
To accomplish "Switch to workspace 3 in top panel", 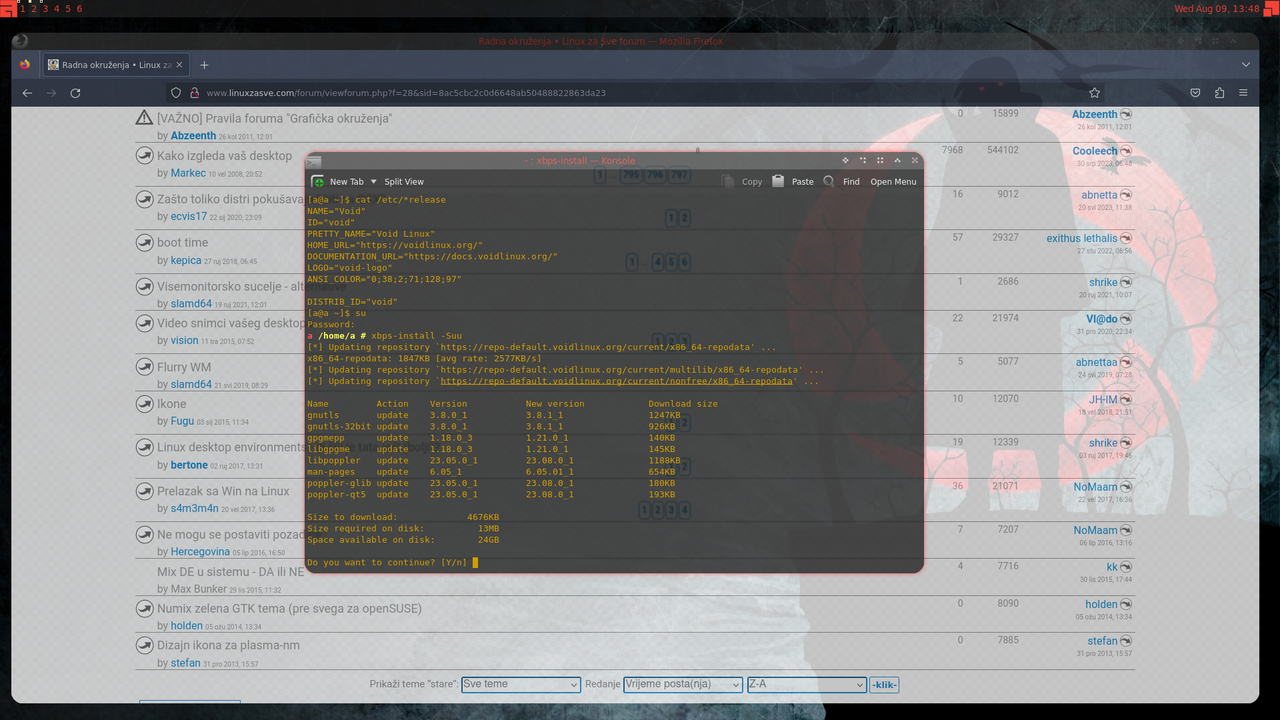I will coord(45,8).
